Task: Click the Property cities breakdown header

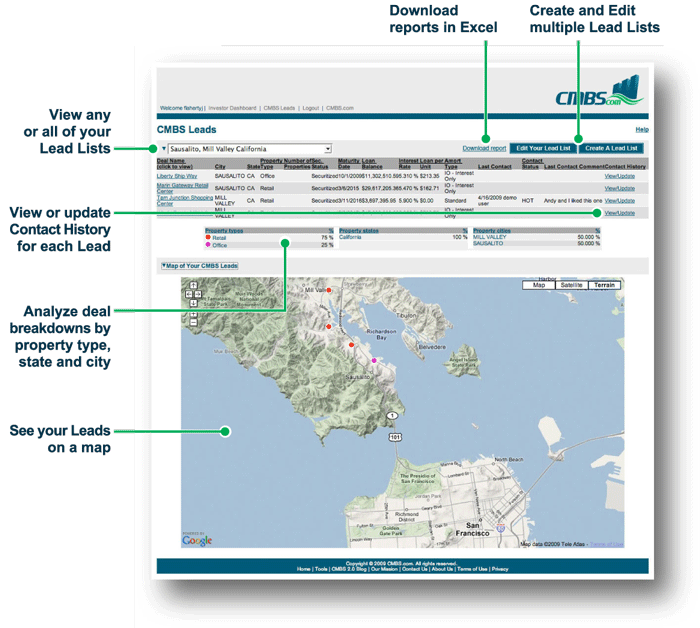Action: tap(492, 231)
